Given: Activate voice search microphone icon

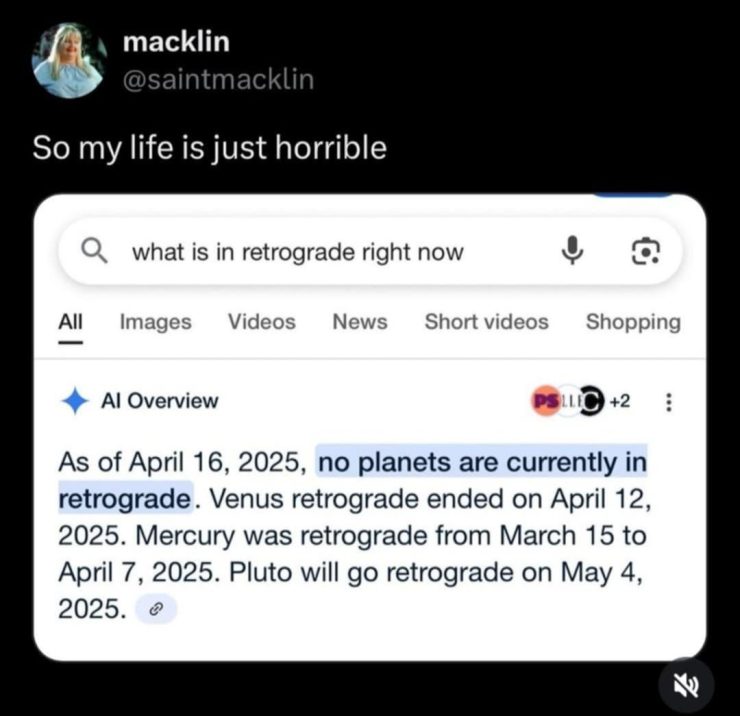Looking at the screenshot, I should 572,250.
